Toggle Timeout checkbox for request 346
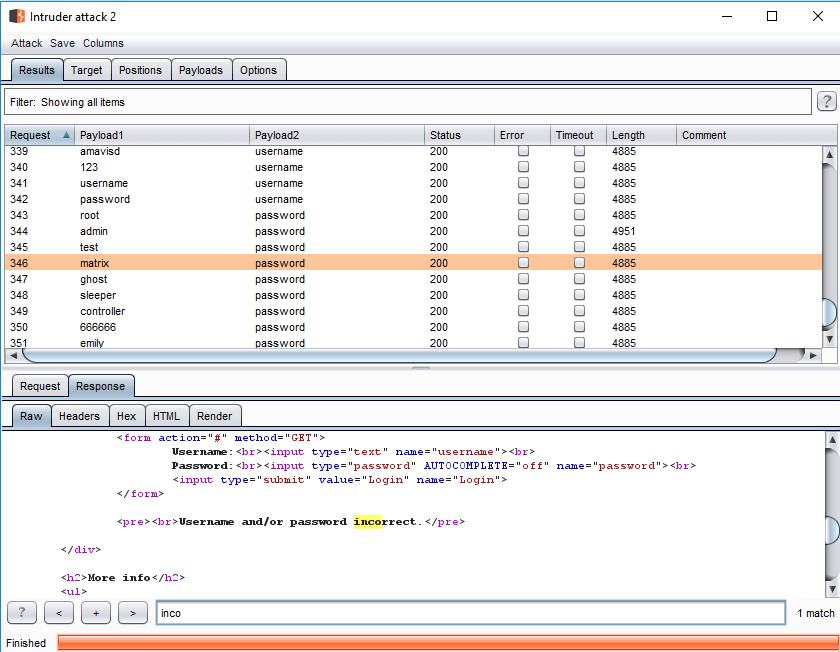This screenshot has height=652, width=840. point(579,263)
